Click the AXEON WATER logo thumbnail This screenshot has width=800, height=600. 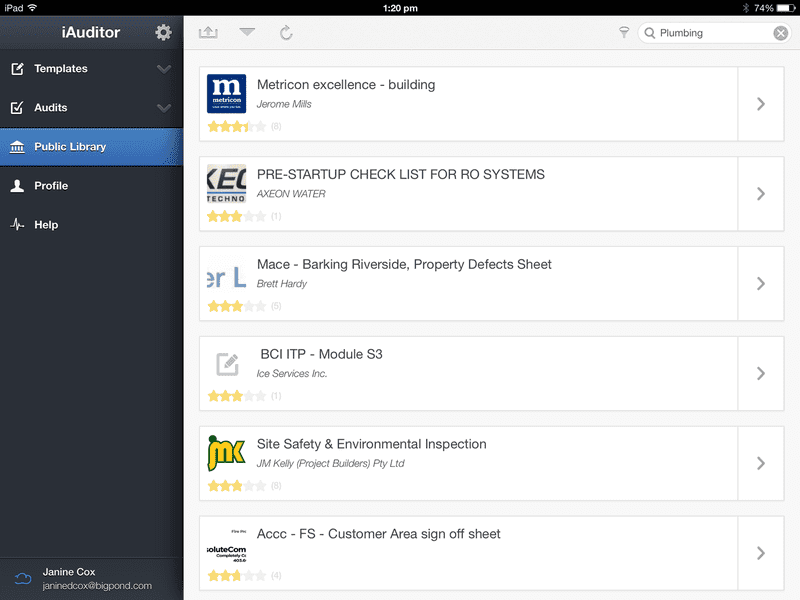[227, 183]
